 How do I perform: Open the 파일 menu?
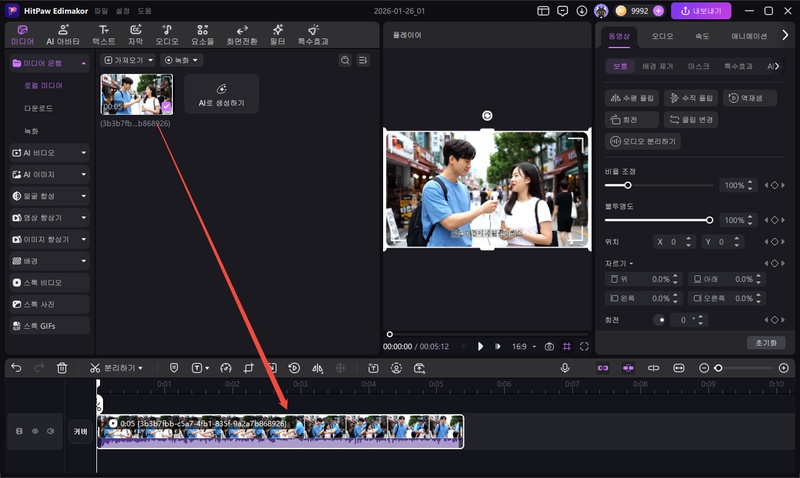coord(102,11)
